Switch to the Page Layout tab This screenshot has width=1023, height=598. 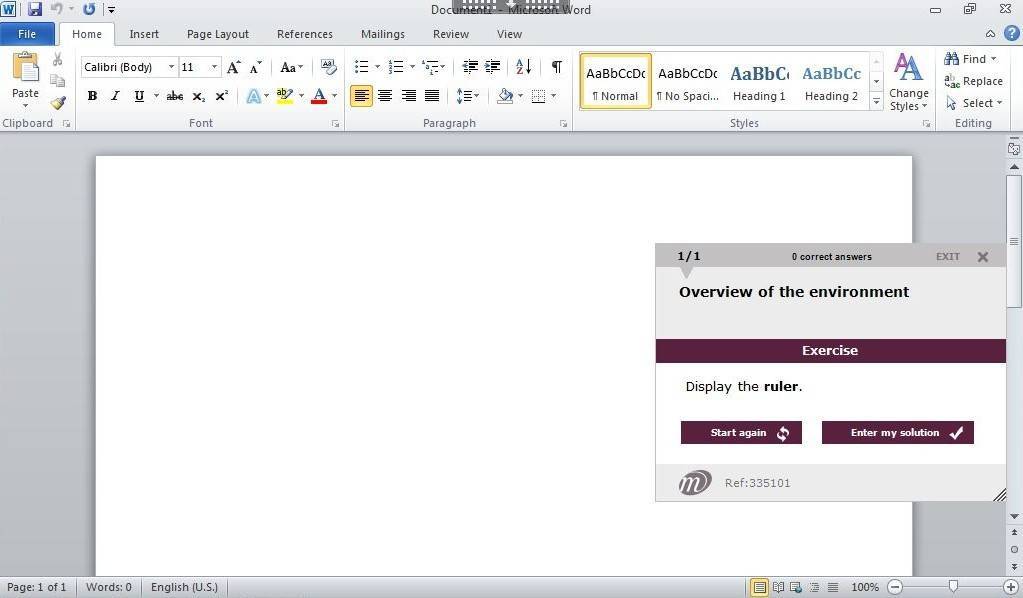click(218, 34)
